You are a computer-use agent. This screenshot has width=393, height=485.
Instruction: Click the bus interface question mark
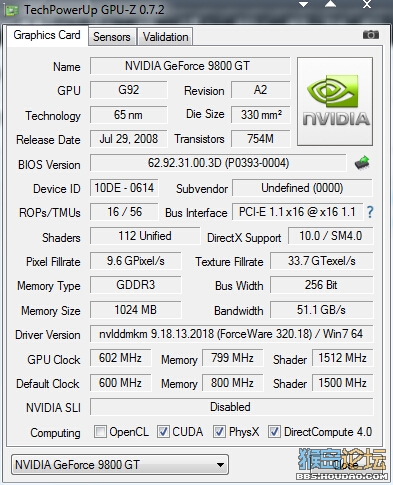[370, 212]
